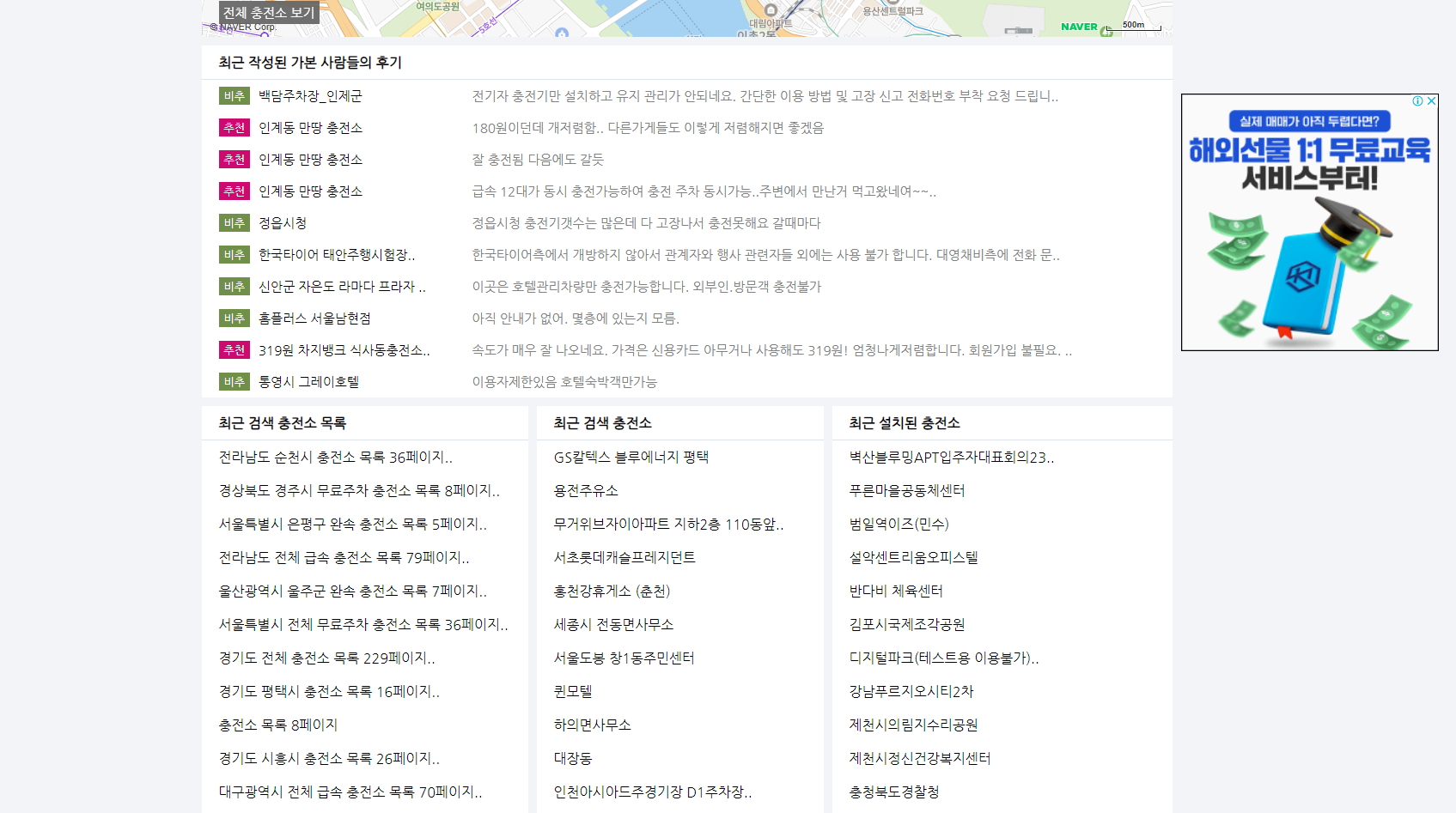Open 전라남도 순천시 충전소 목록 link

pyautogui.click(x=335, y=458)
